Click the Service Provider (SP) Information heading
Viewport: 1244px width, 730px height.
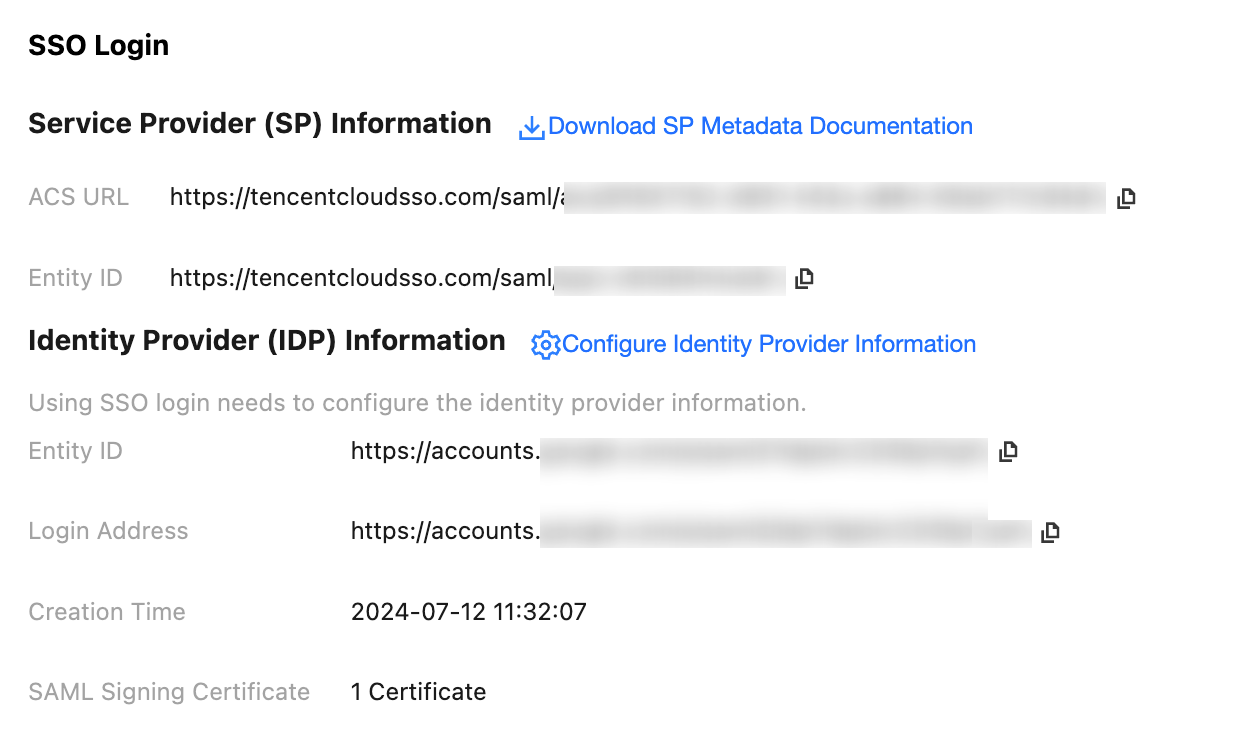pos(260,124)
